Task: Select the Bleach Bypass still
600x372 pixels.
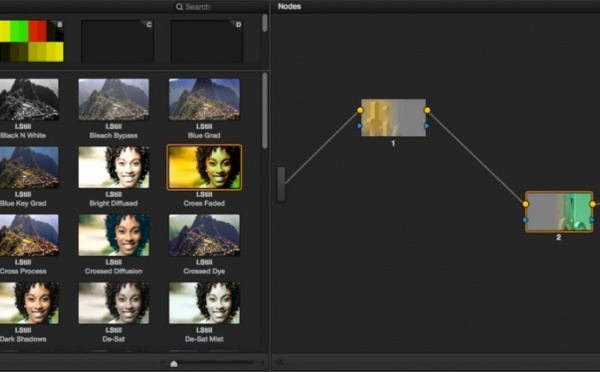Action: pos(114,100)
